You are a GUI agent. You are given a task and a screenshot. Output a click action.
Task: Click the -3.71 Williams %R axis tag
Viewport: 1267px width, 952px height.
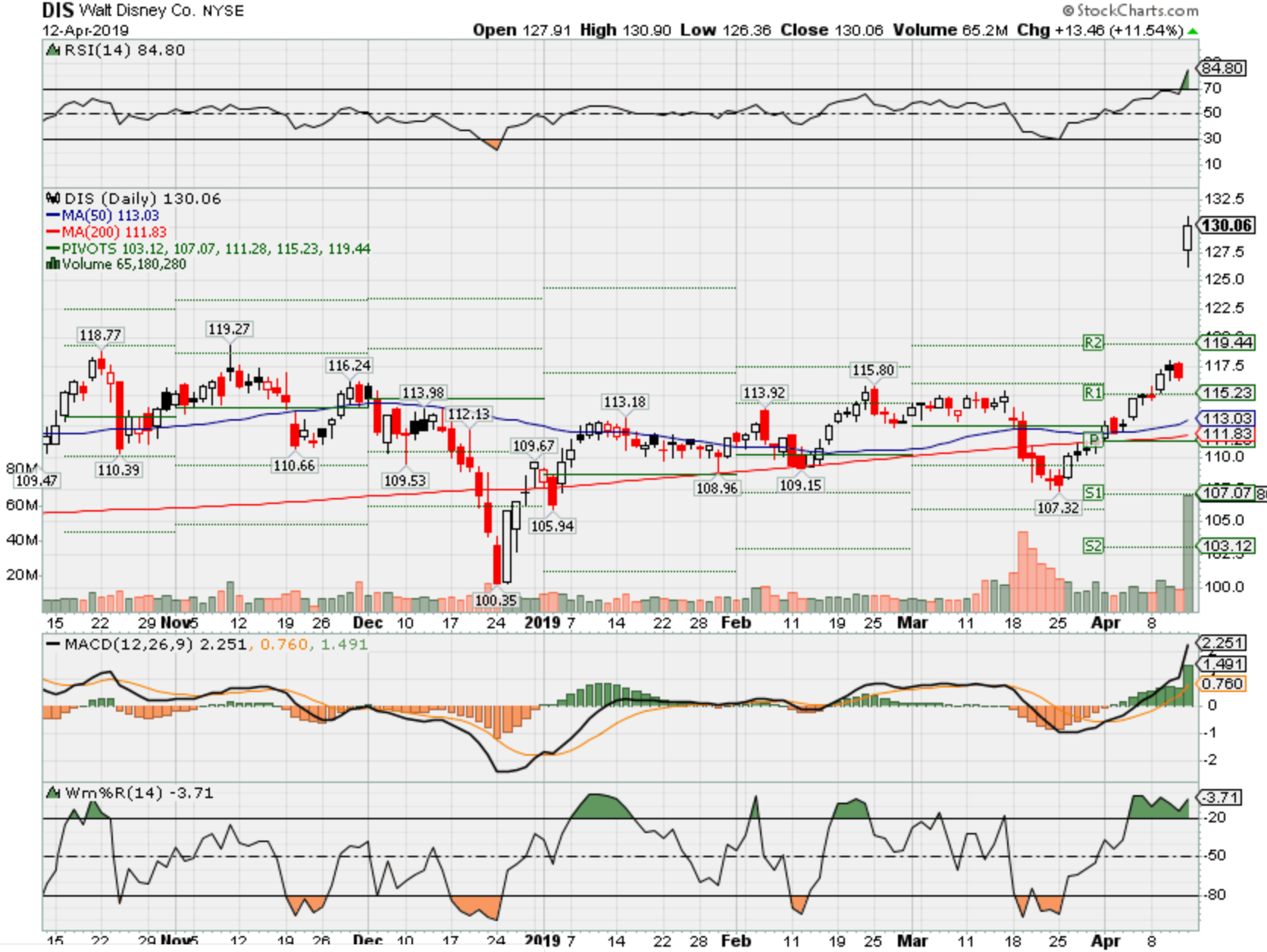tap(1221, 797)
